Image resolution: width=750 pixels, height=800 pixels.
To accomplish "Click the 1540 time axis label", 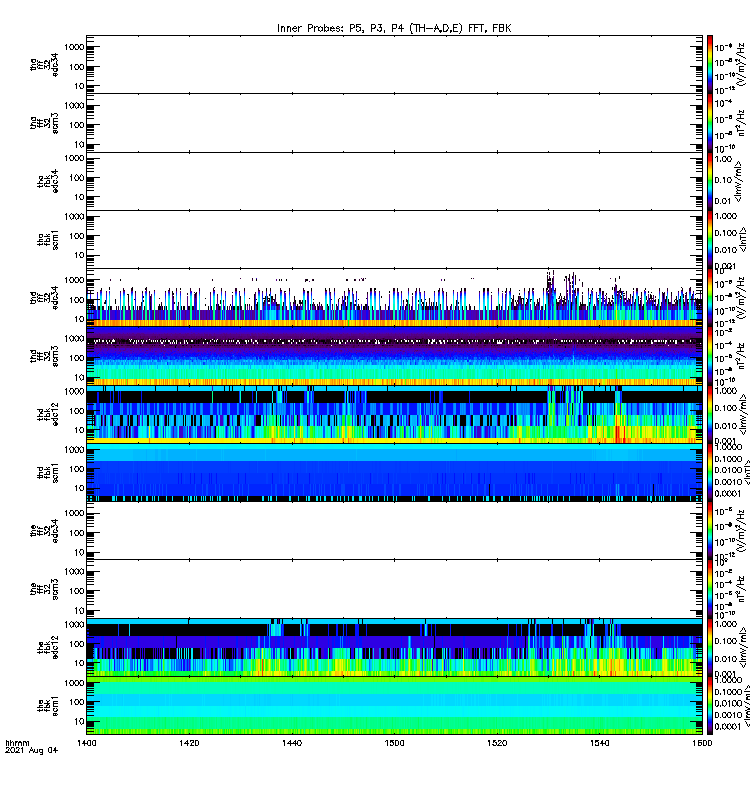I will 599,743.
